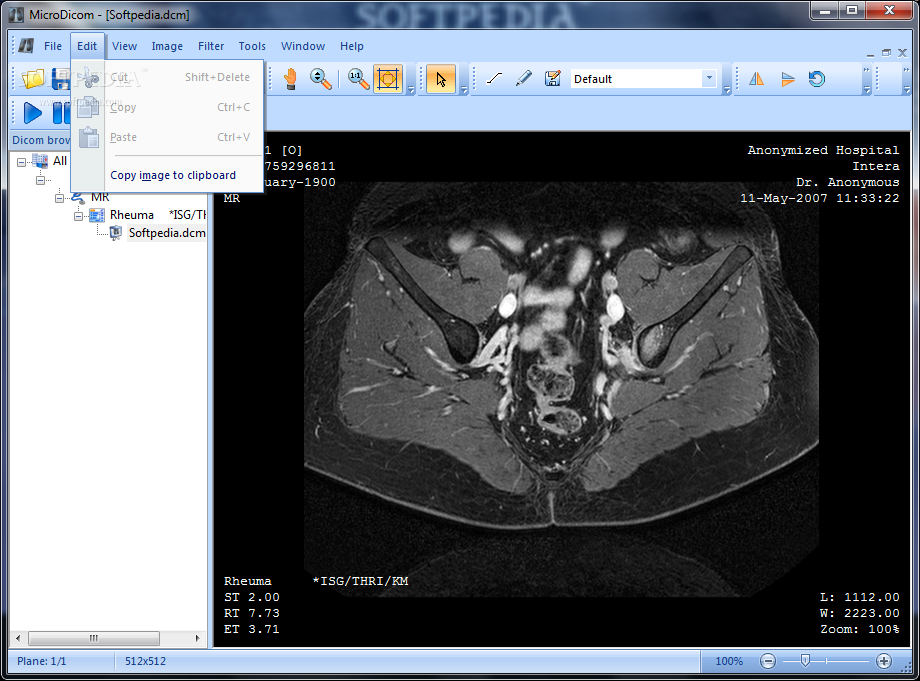This screenshot has height=681, width=920.
Task: Open the Image menu
Action: [x=167, y=46]
